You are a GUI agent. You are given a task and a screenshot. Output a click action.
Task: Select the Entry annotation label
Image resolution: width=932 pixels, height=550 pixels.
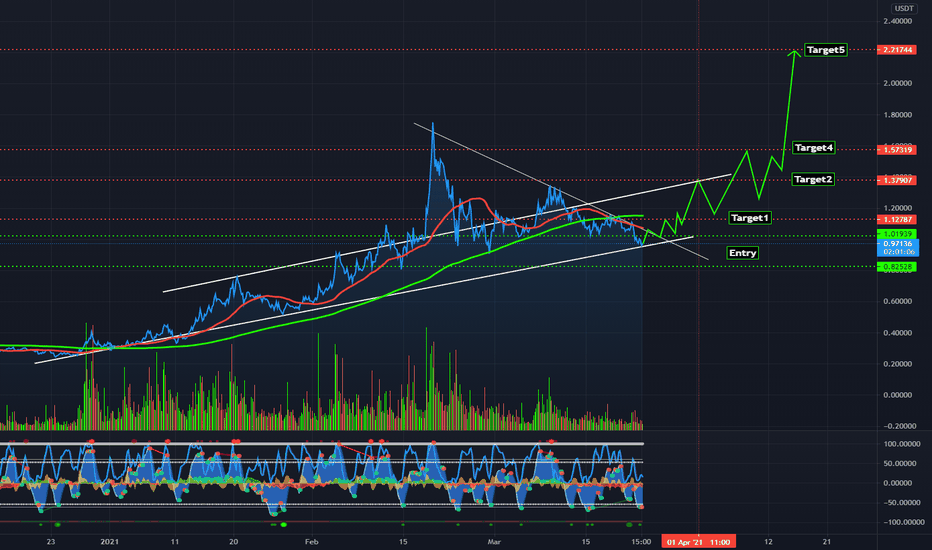click(742, 253)
